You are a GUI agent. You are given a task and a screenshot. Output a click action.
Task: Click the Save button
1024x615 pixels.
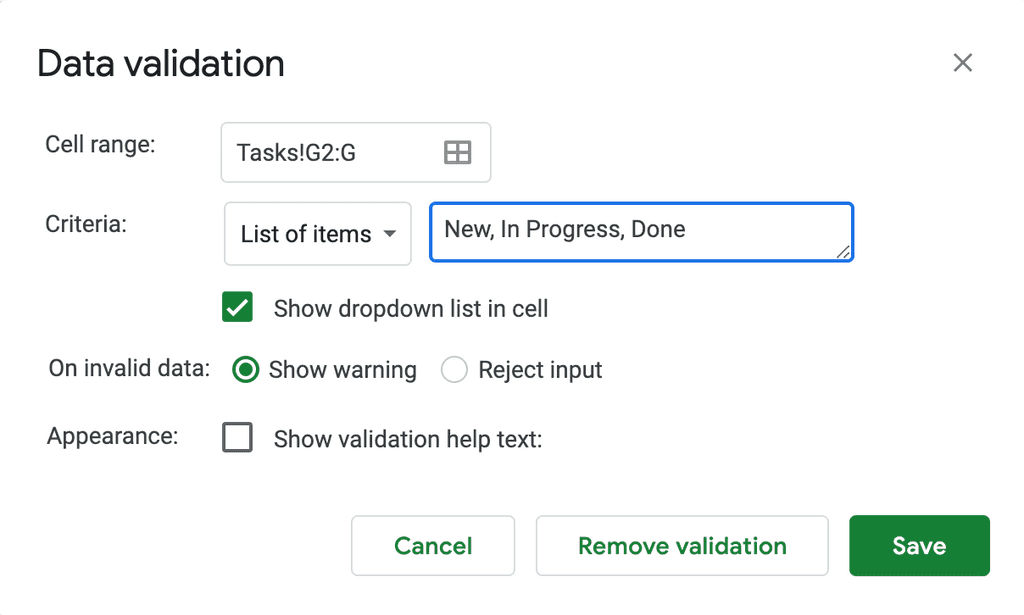(x=918, y=546)
